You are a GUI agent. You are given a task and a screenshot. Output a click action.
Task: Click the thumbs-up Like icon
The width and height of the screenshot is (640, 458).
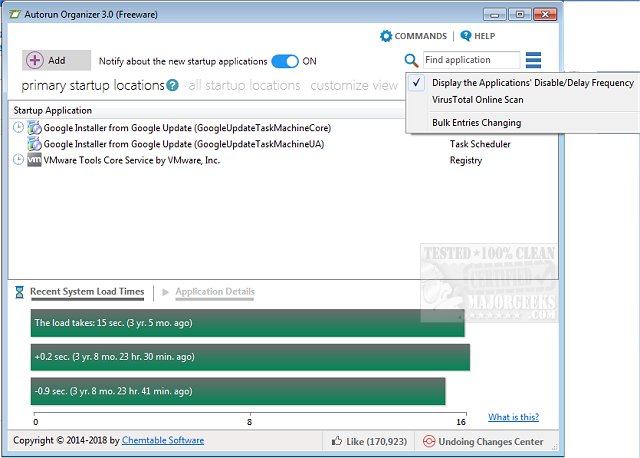pos(337,441)
